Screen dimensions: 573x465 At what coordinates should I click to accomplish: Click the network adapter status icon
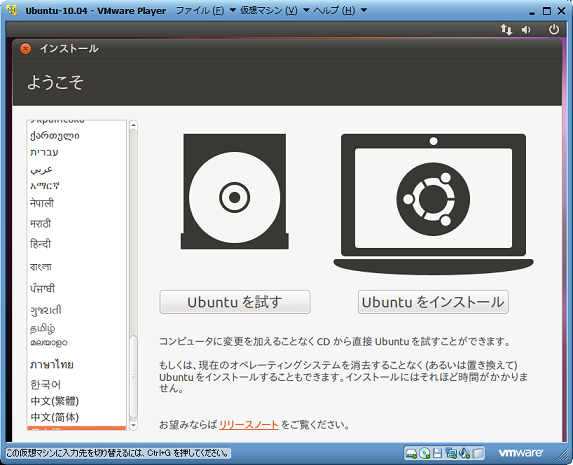point(451,453)
